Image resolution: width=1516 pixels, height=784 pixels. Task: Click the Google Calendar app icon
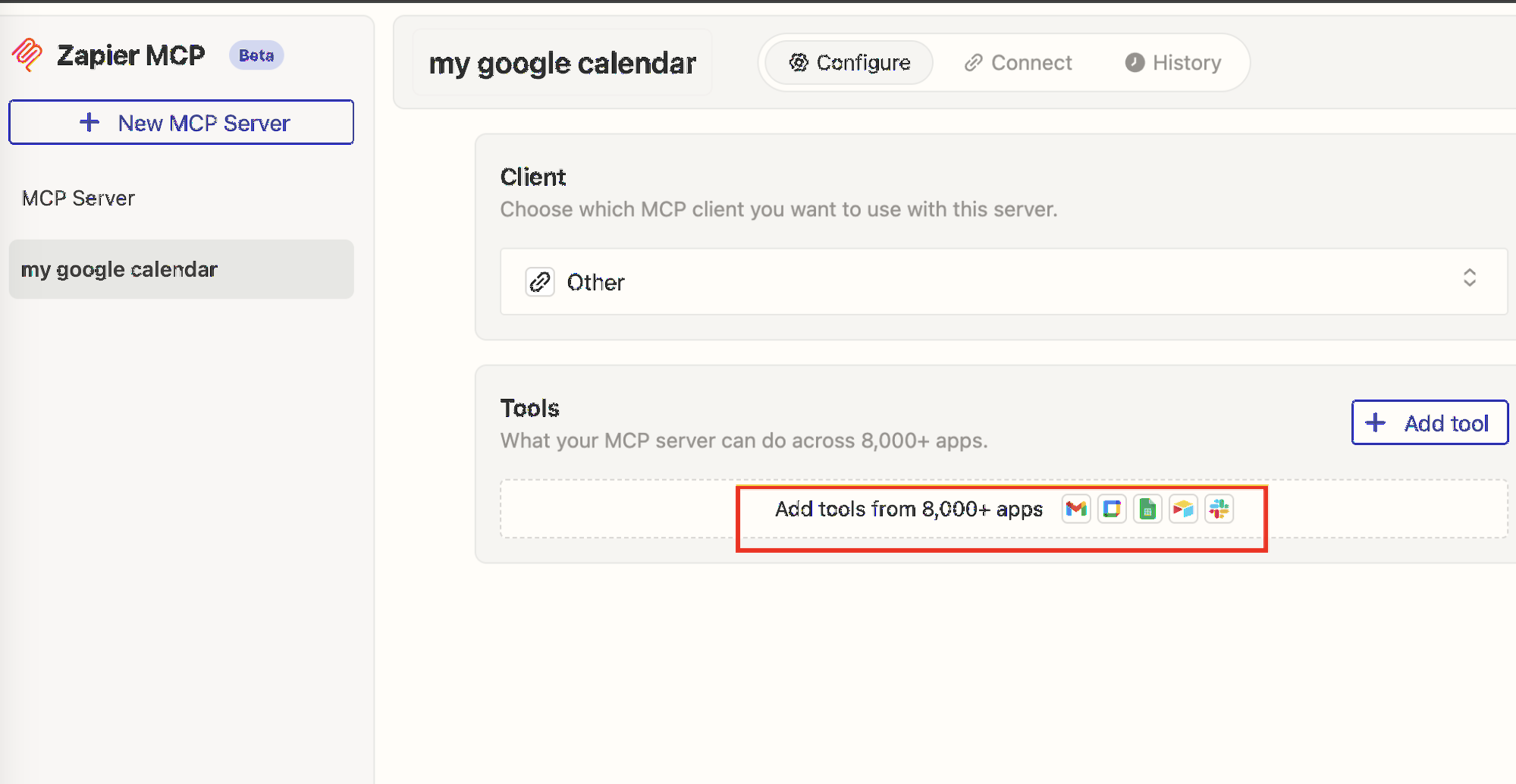(1112, 510)
